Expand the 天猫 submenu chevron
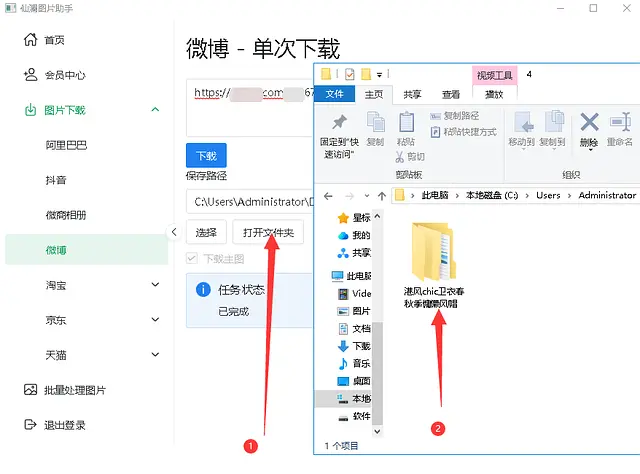The image size is (640, 474). (155, 354)
